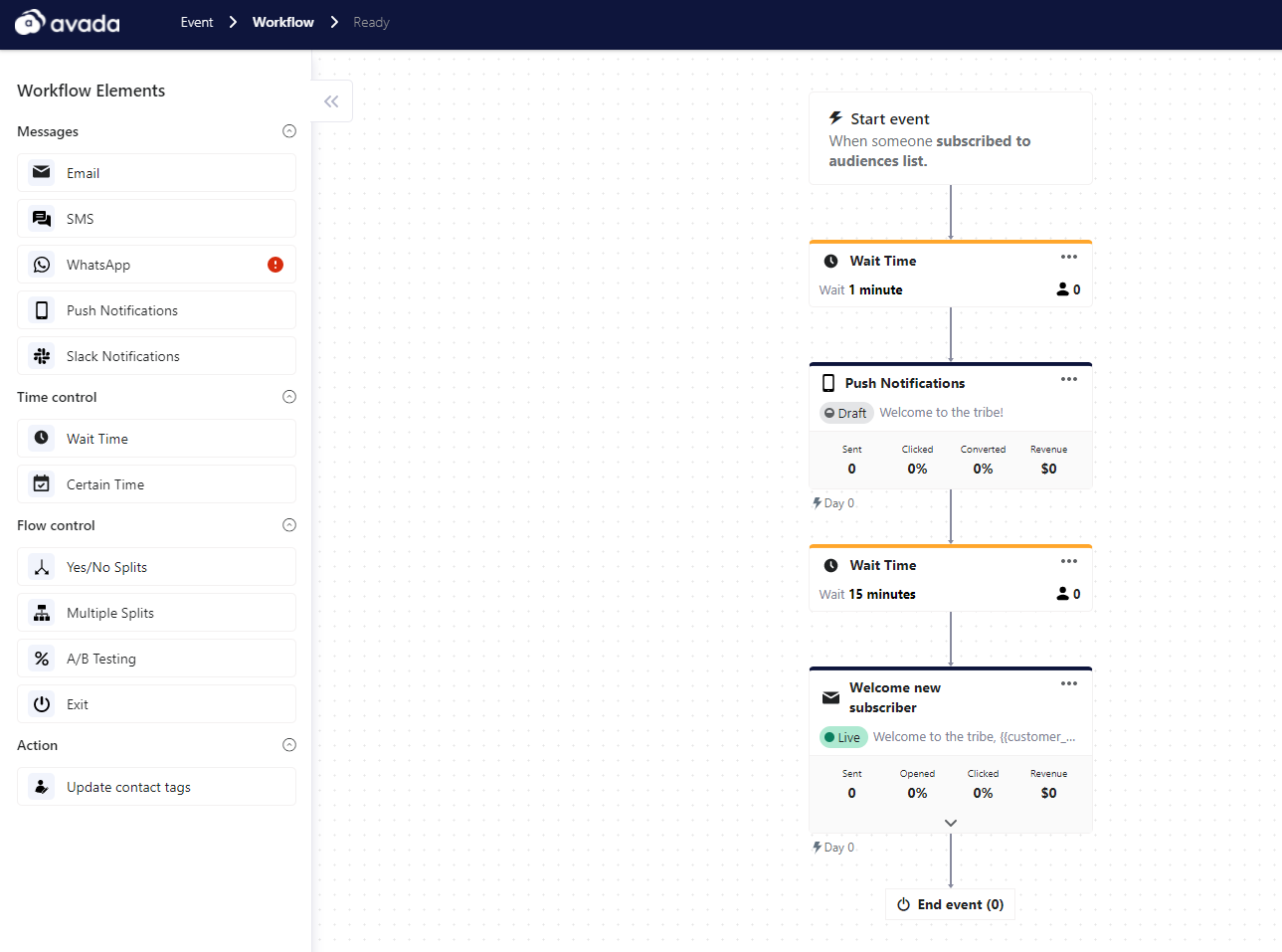1282x952 pixels.
Task: Open options menu on Push Notifications node
Action: click(1069, 379)
